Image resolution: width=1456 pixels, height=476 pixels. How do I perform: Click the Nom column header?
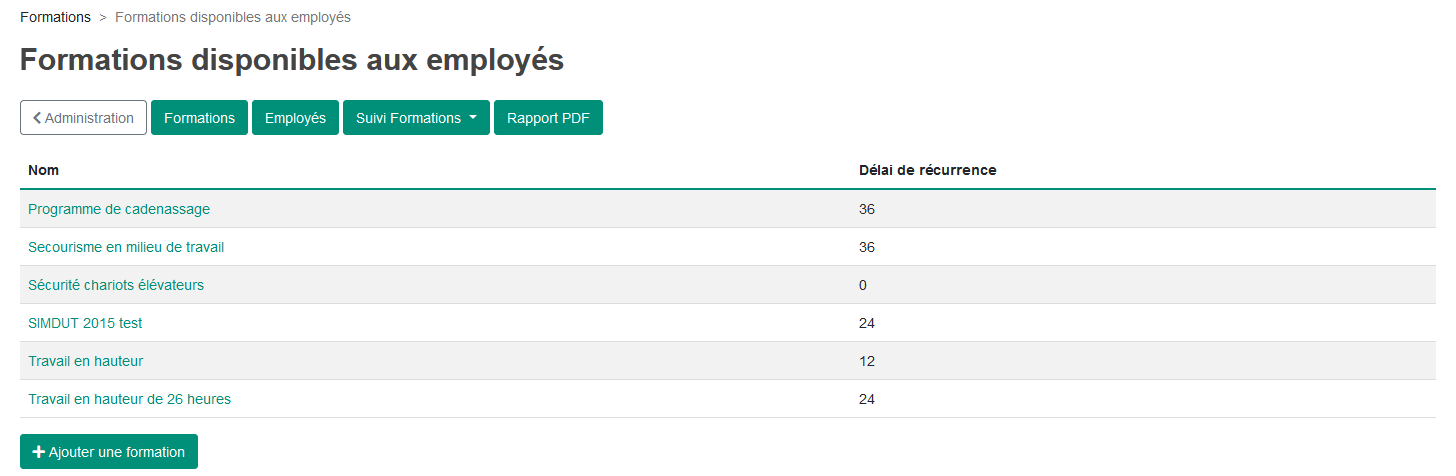click(43, 170)
